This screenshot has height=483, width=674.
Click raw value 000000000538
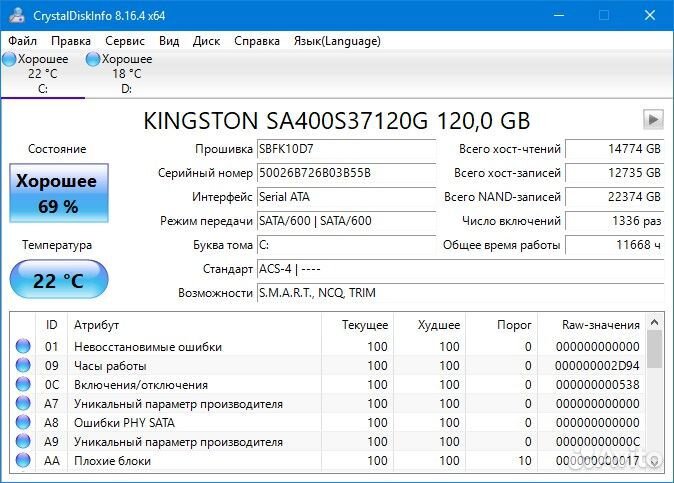tap(597, 385)
